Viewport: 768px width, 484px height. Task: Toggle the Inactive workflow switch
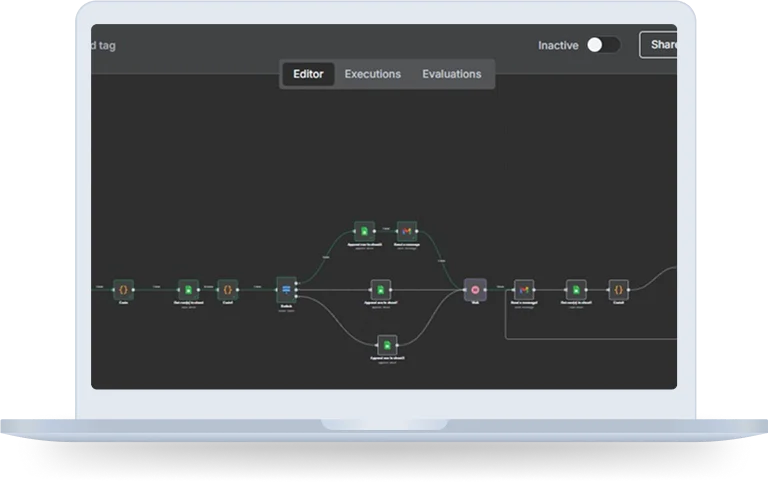pyautogui.click(x=602, y=45)
